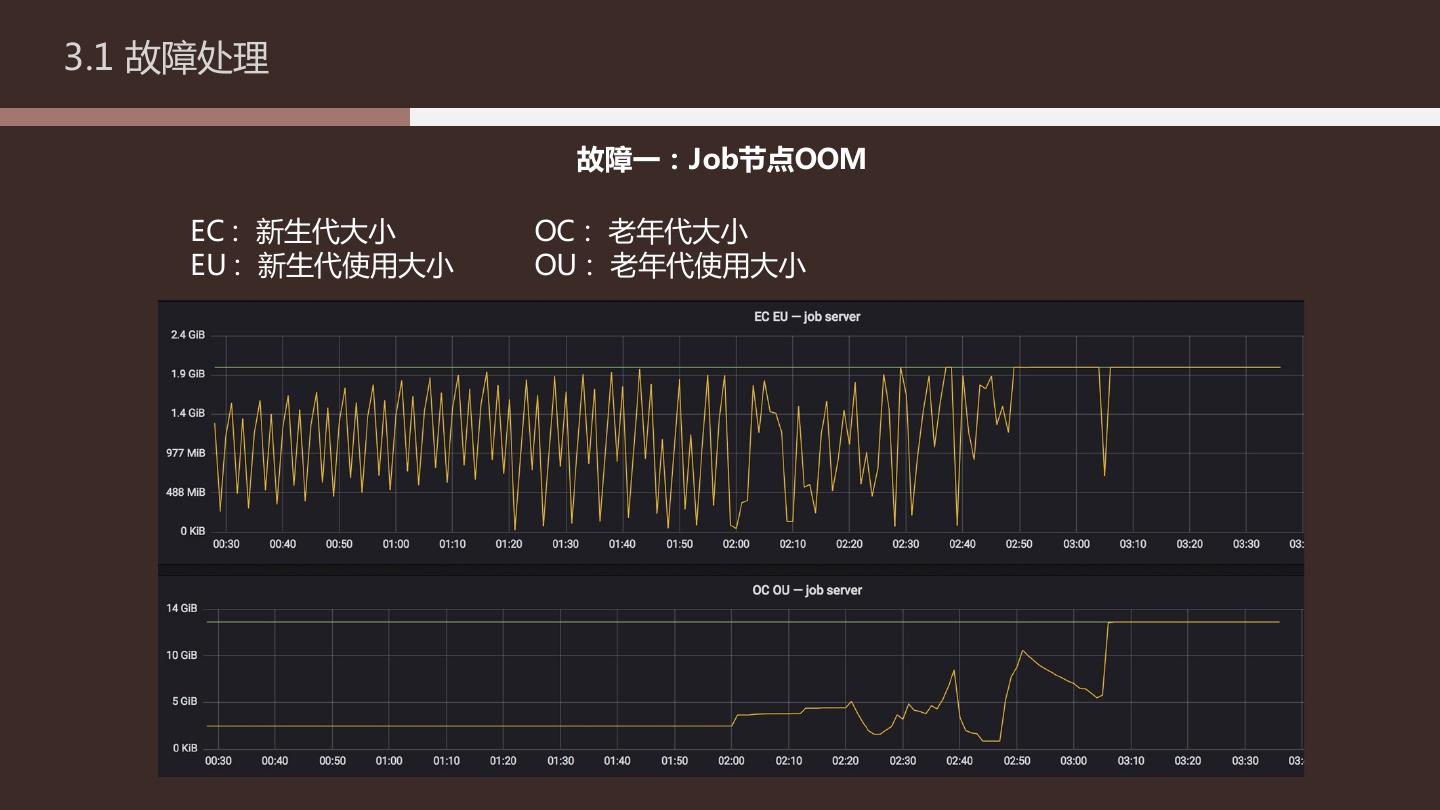Click the white segment of the header progress bar
The image size is (1440, 810).
point(924,117)
